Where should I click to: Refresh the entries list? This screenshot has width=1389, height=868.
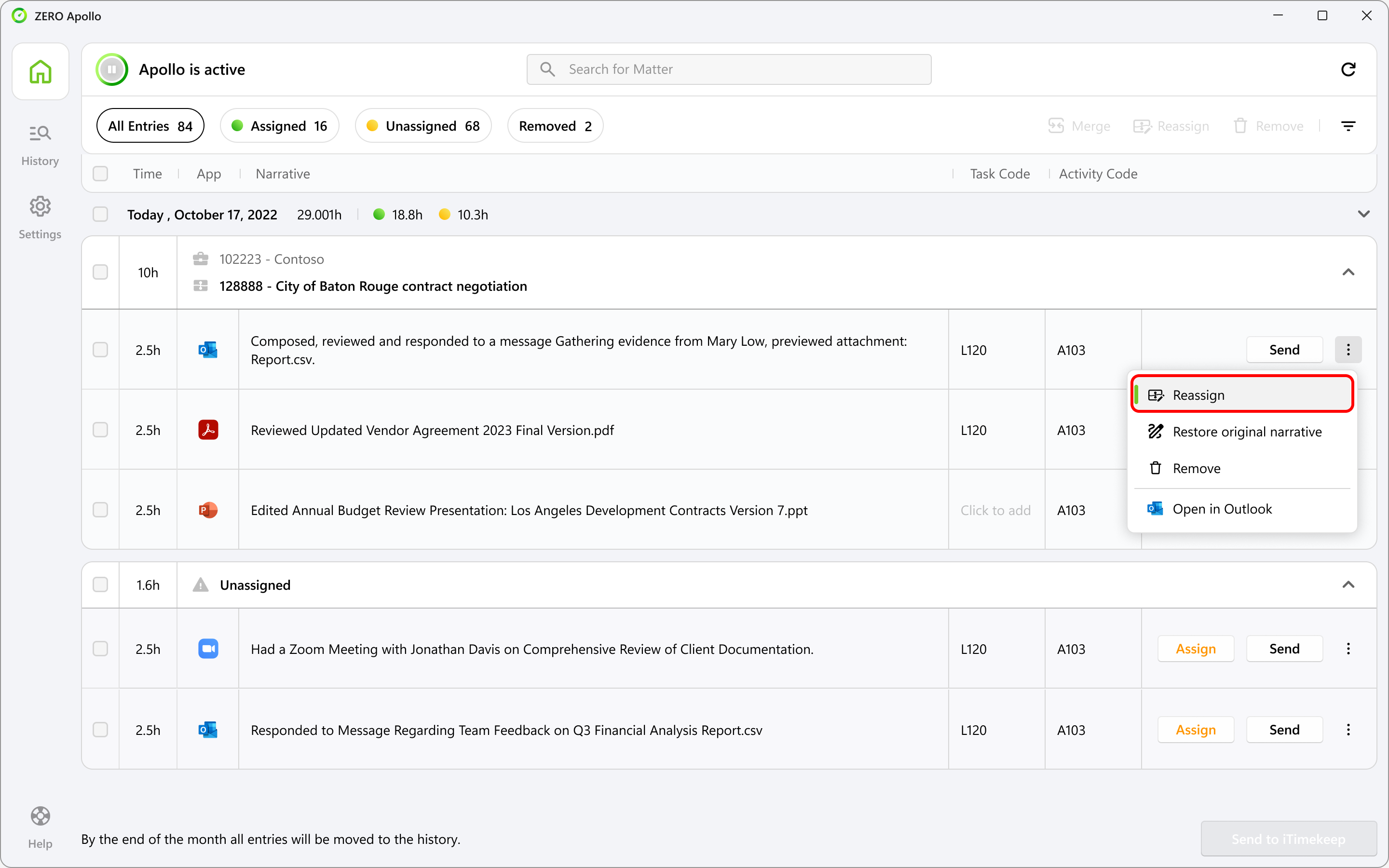1349,69
